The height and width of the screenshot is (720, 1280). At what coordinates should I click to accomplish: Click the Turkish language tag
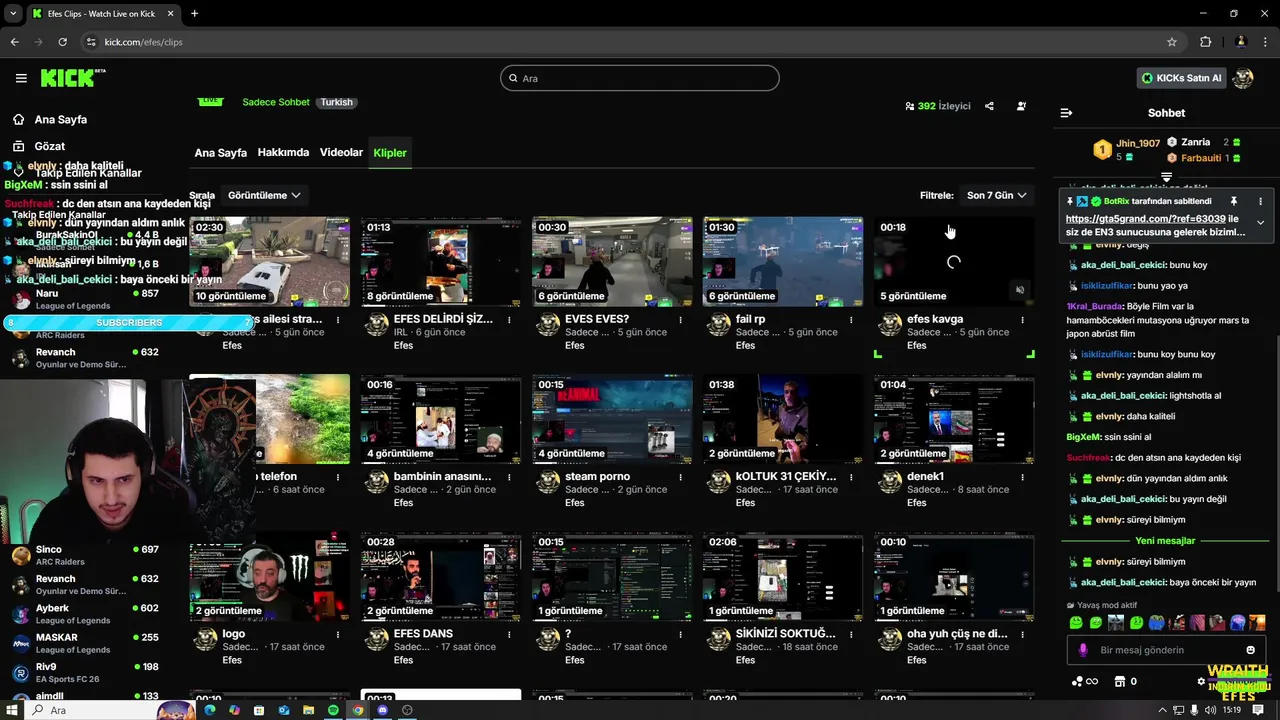[337, 102]
